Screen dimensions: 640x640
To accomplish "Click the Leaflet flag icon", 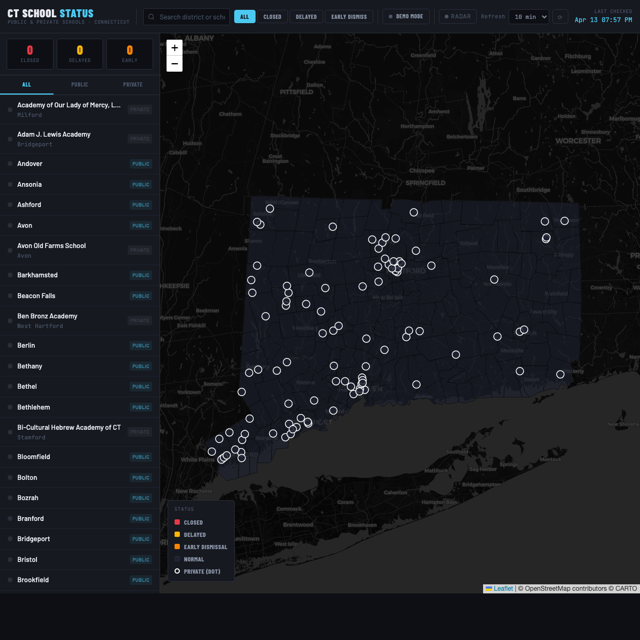I will coord(489,589).
